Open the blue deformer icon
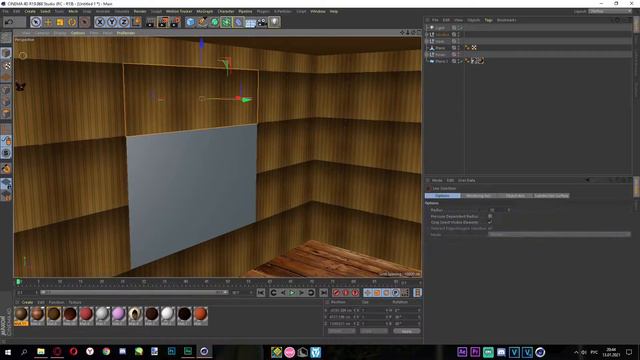This screenshot has width=640, height=360. pos(238,22)
